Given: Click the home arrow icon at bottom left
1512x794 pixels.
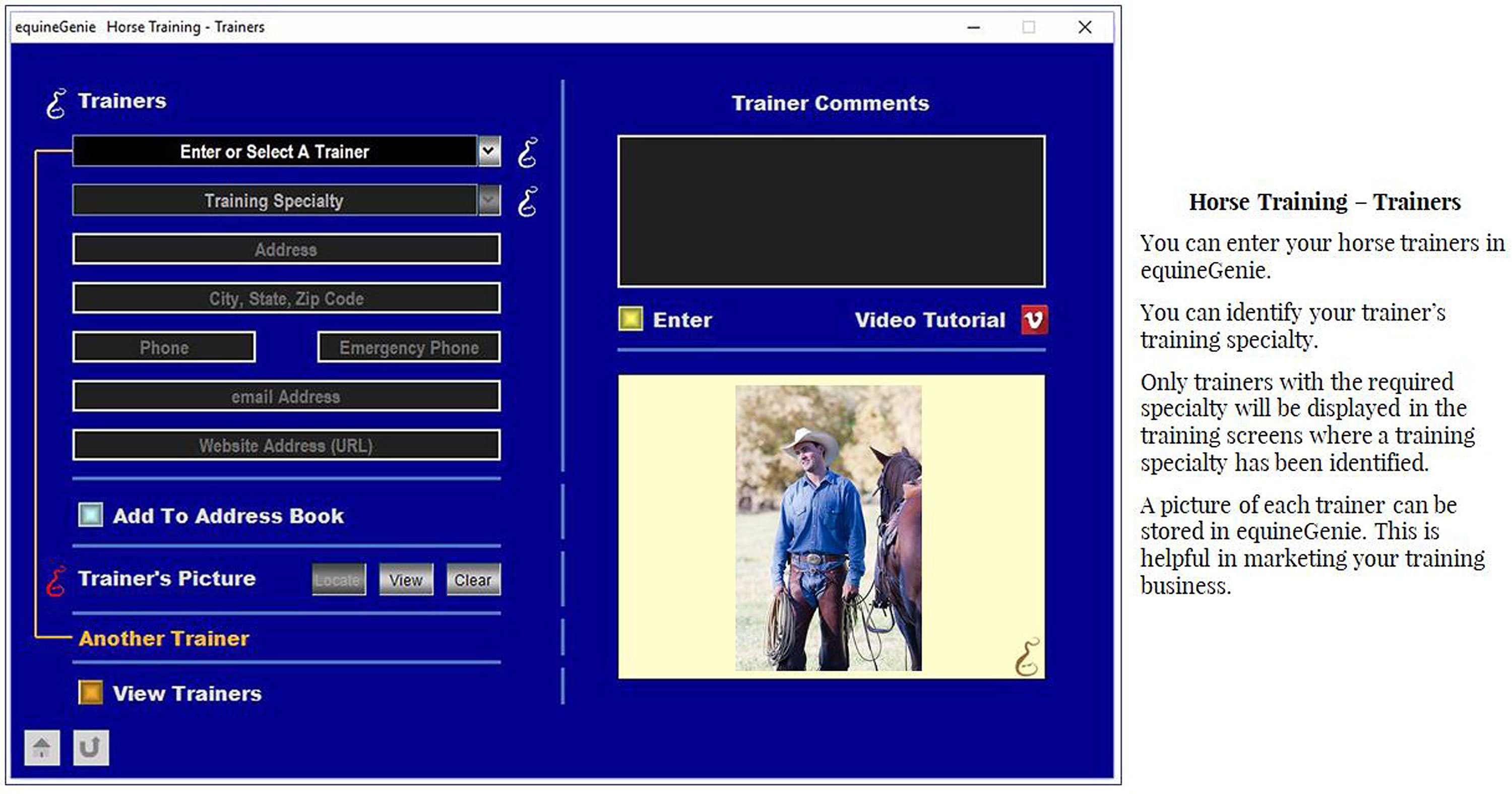Looking at the screenshot, I should point(42,747).
